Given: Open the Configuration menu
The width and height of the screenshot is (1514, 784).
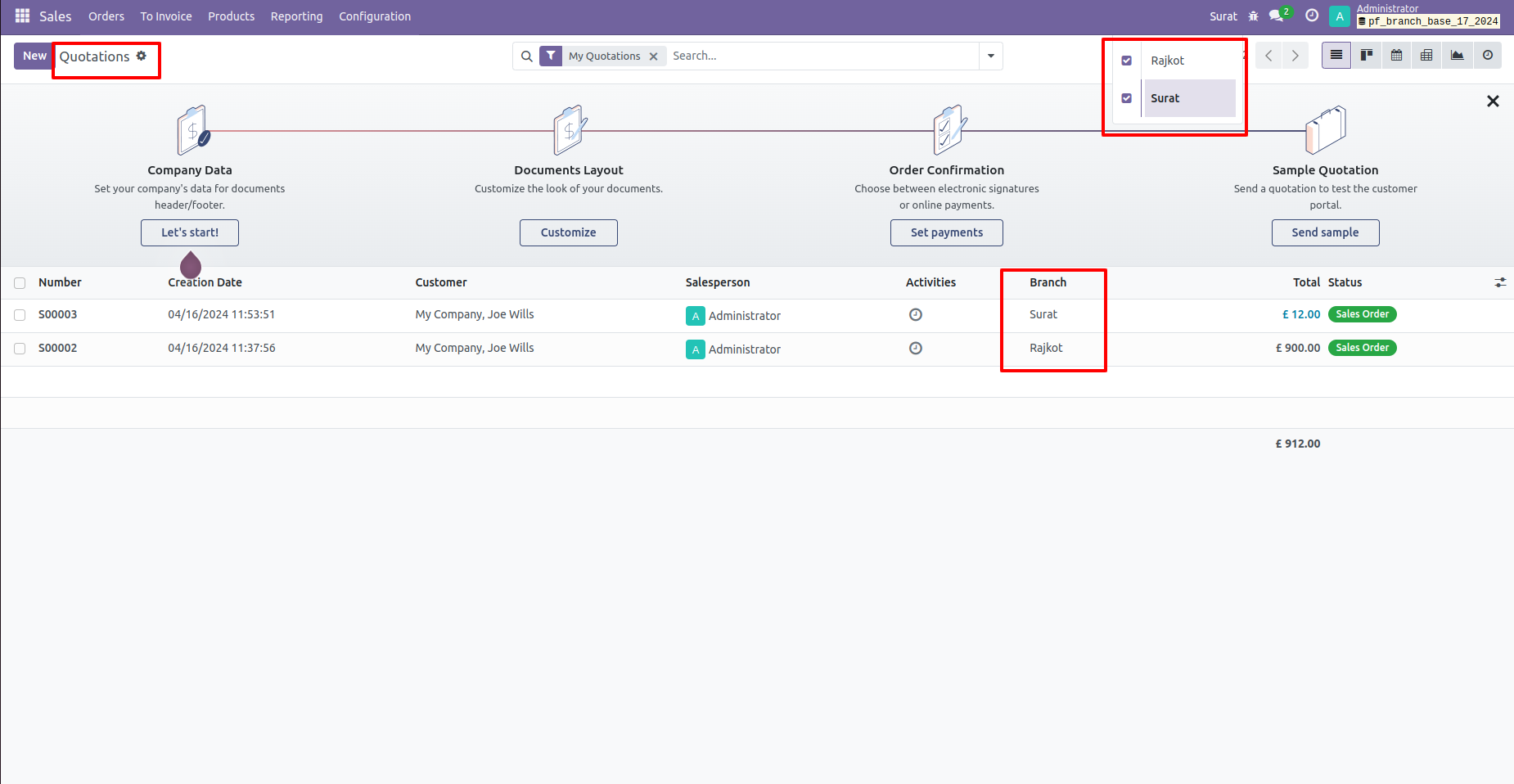Looking at the screenshot, I should [x=374, y=16].
